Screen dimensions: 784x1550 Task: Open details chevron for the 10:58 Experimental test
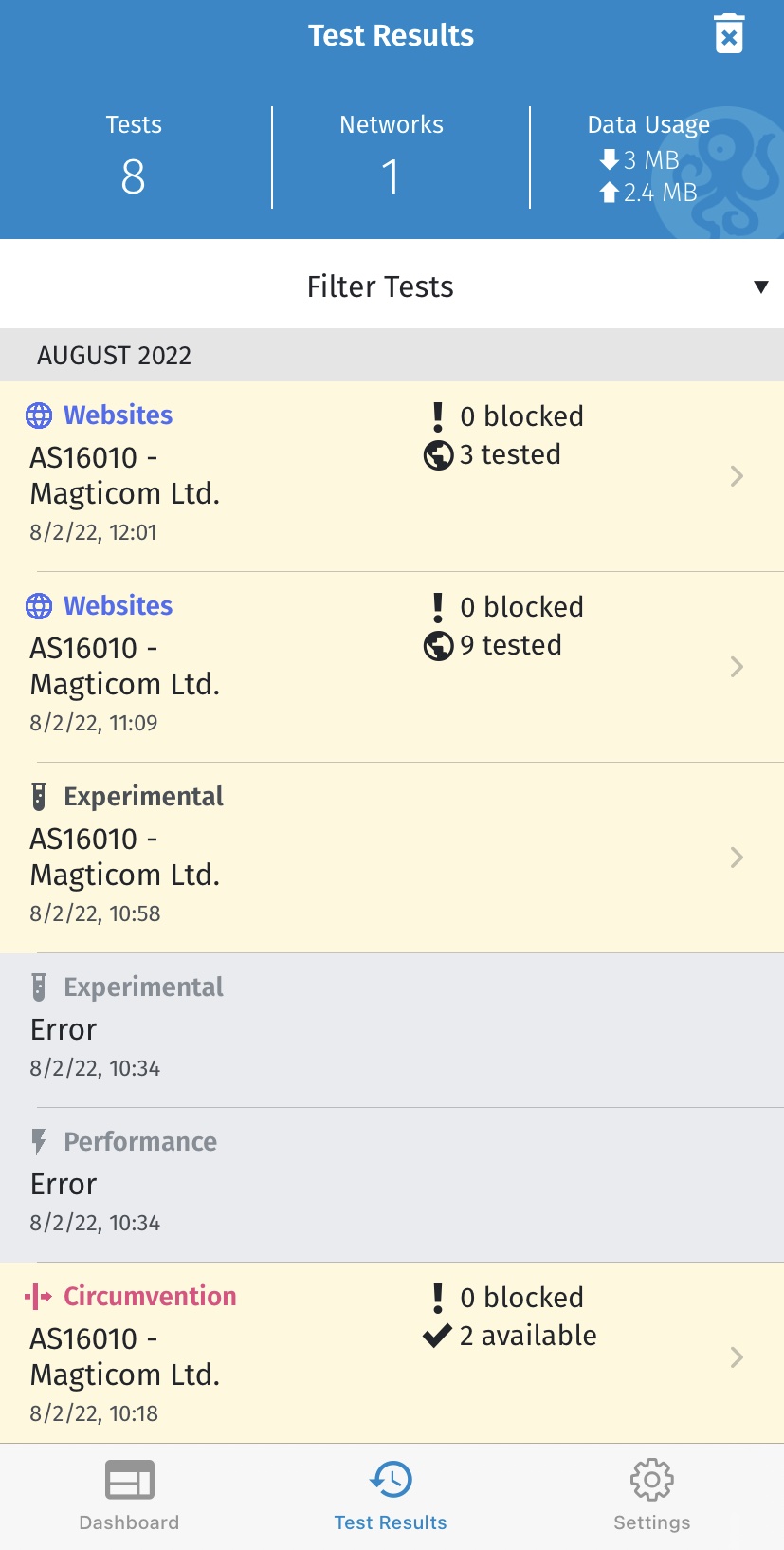(x=737, y=858)
